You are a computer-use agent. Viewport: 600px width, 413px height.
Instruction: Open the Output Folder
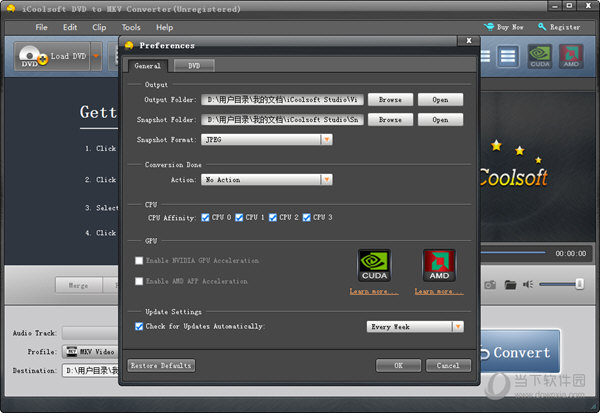pyautogui.click(x=440, y=100)
